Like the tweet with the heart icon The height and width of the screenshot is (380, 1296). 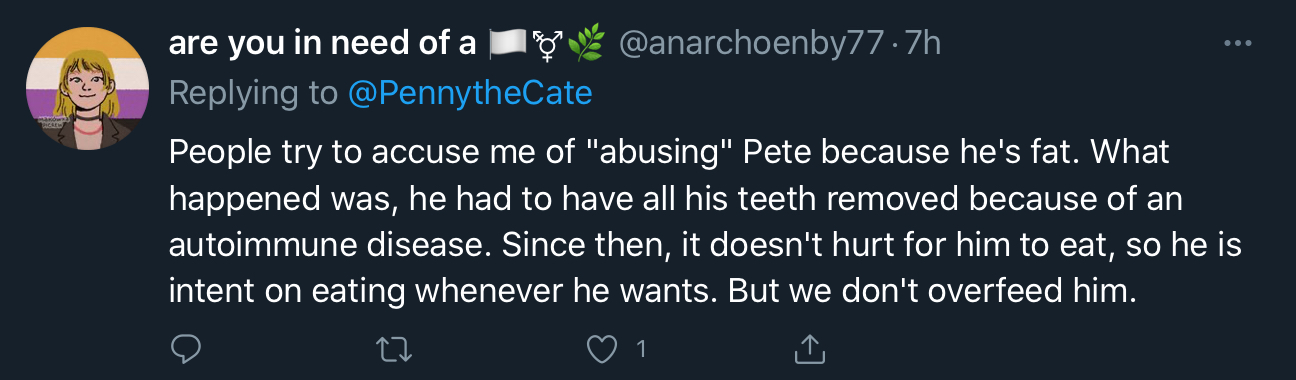[x=603, y=349]
